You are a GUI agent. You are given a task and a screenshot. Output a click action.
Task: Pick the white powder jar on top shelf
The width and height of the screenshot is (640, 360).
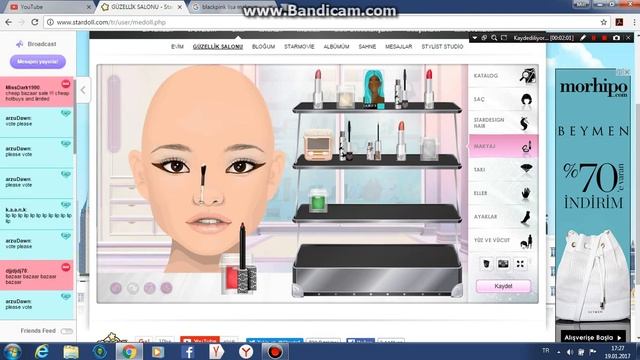pyautogui.click(x=345, y=97)
